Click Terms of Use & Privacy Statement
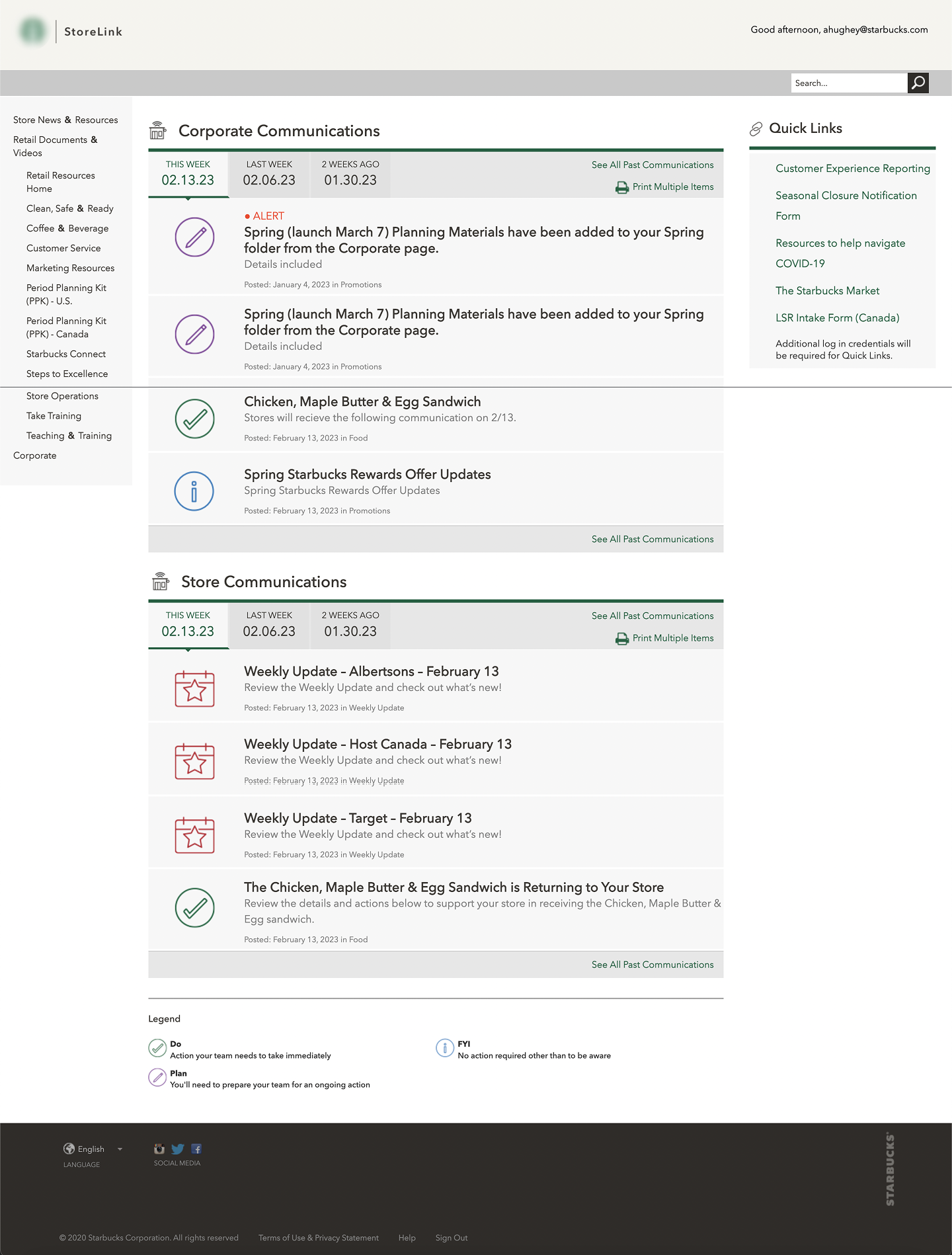 click(x=319, y=1238)
